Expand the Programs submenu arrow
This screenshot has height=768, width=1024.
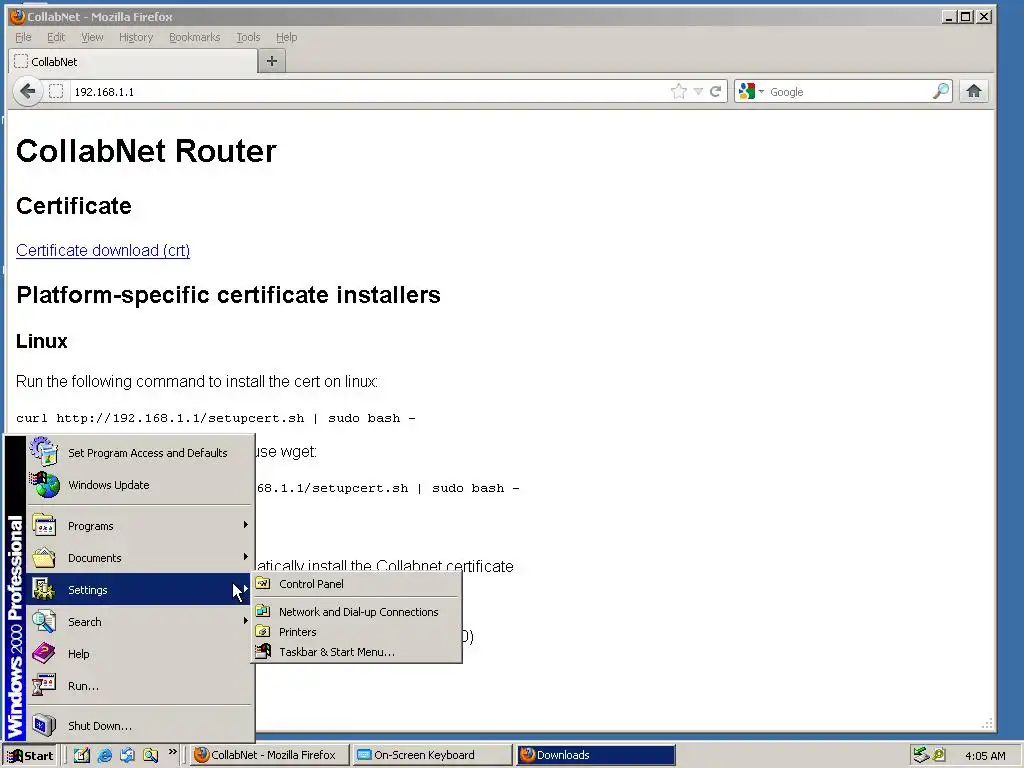(246, 524)
